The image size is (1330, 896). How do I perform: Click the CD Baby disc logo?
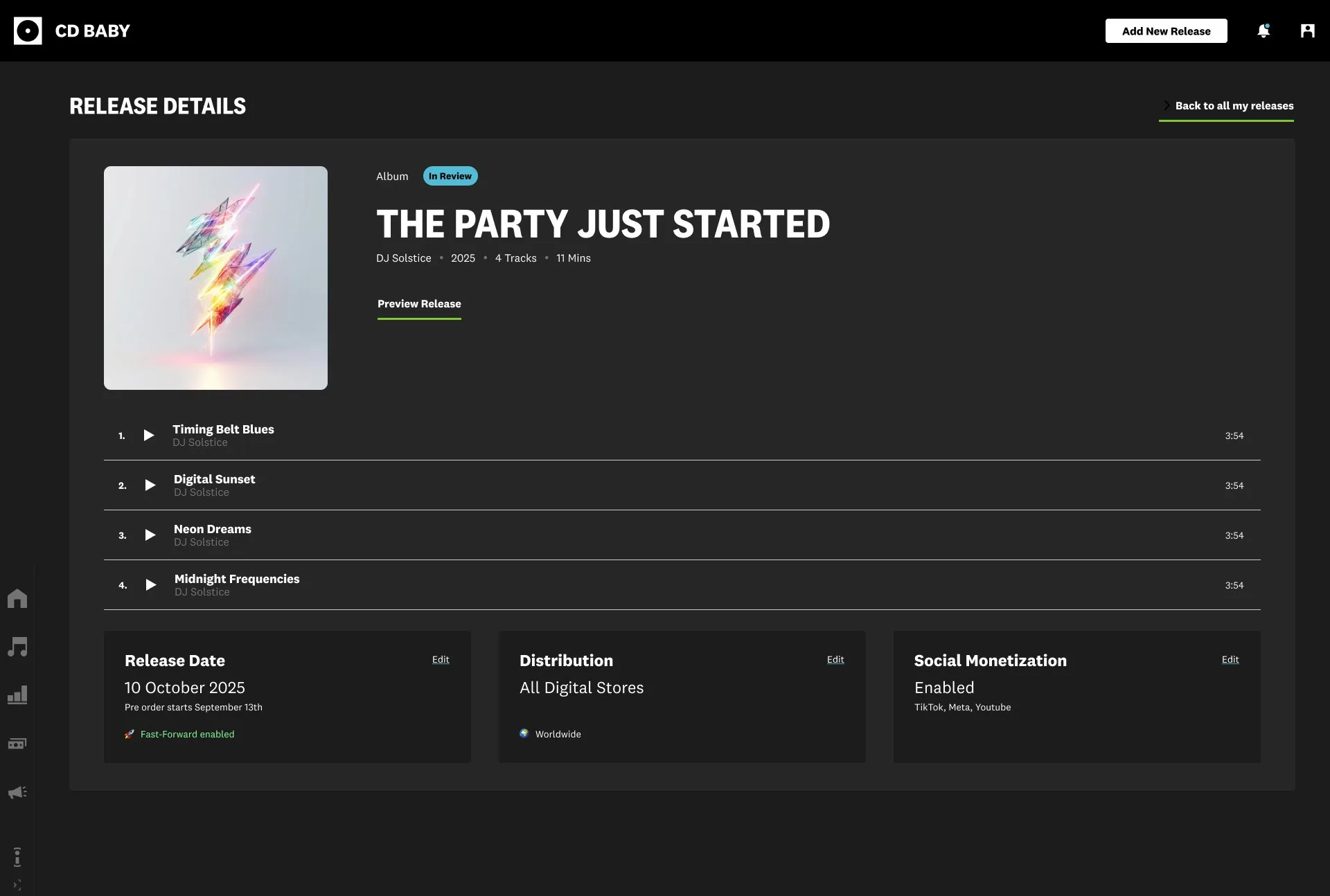pos(28,30)
